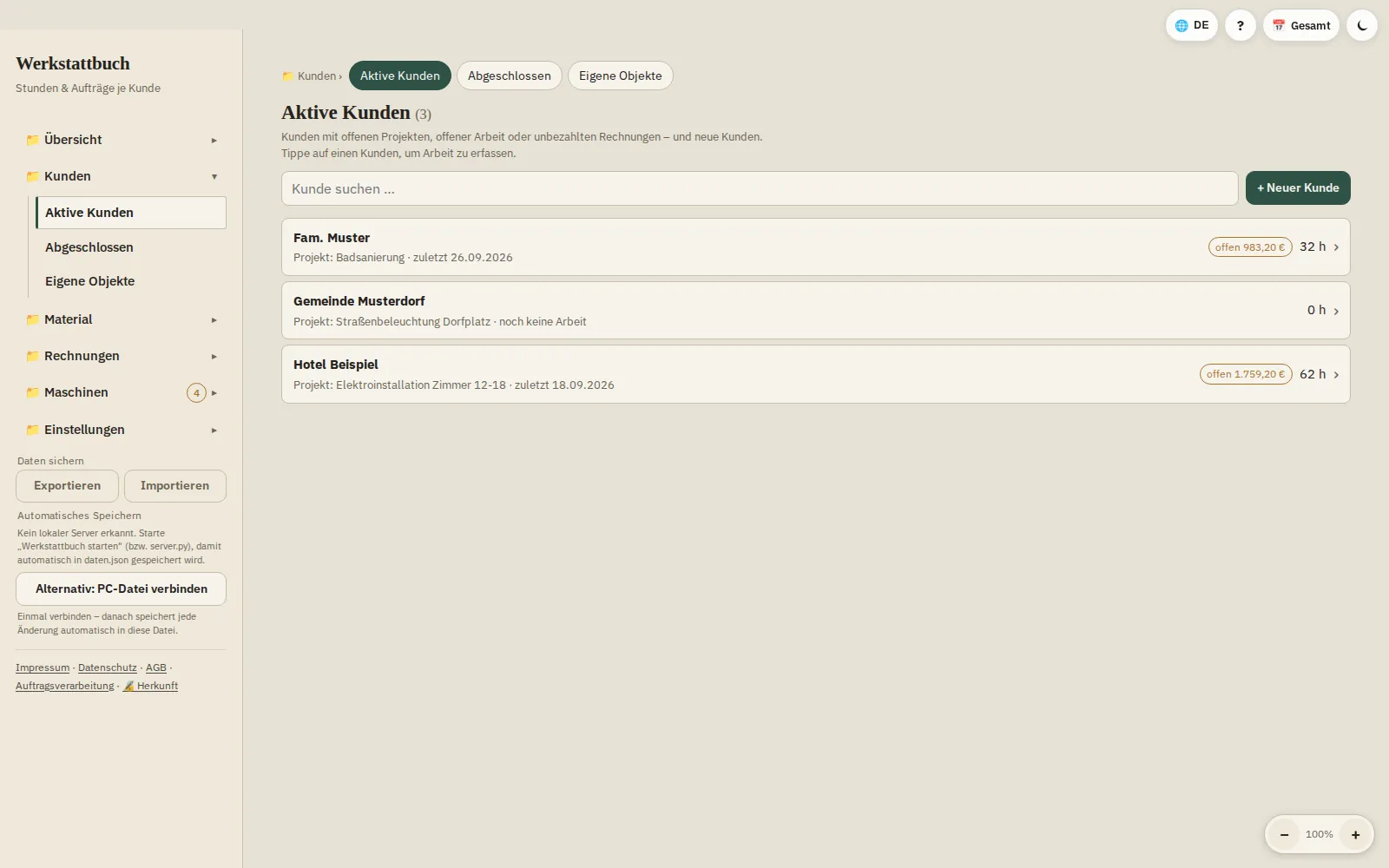Open the Hotel Beispiel customer row
The height and width of the screenshot is (868, 1389).
(816, 374)
